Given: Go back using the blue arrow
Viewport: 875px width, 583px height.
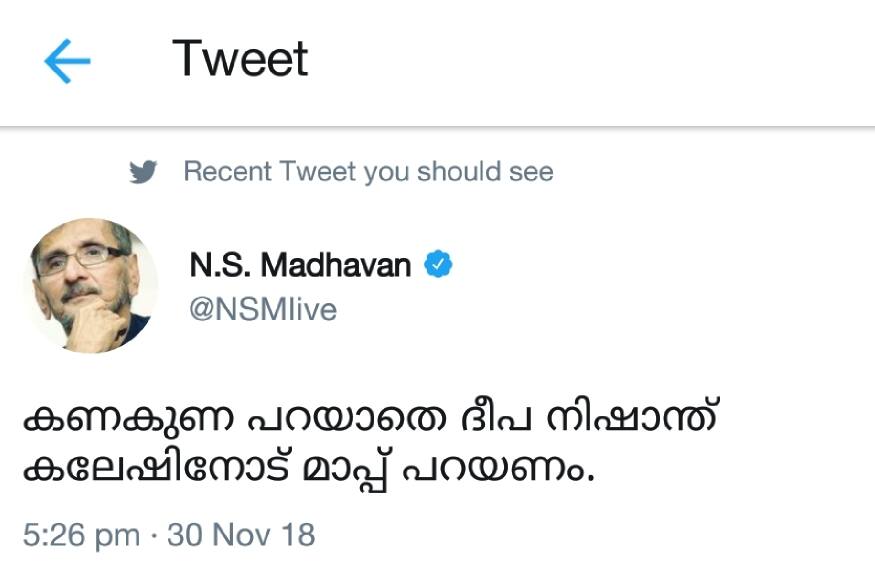Looking at the screenshot, I should 67,62.
